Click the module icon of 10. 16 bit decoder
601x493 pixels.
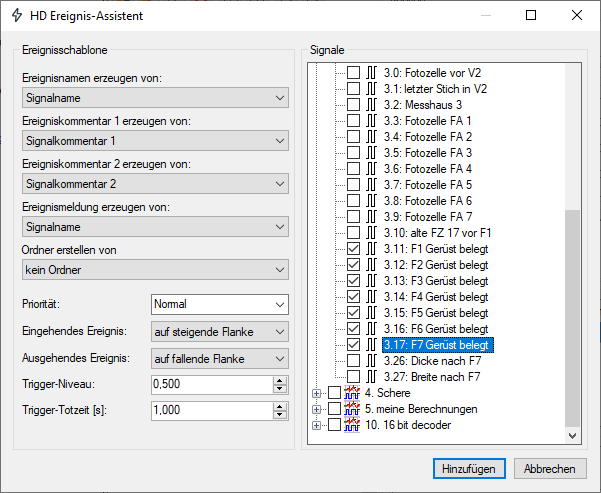(351, 425)
